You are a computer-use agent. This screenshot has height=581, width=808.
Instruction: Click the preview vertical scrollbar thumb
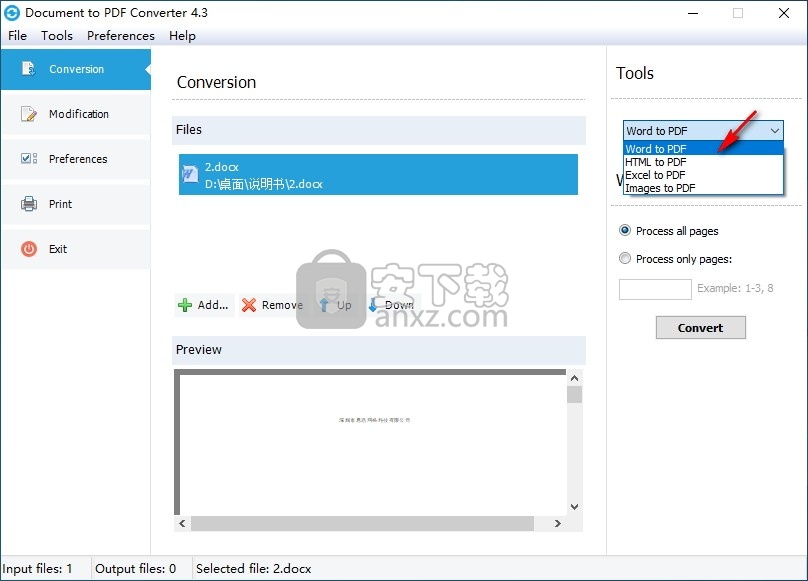point(575,394)
